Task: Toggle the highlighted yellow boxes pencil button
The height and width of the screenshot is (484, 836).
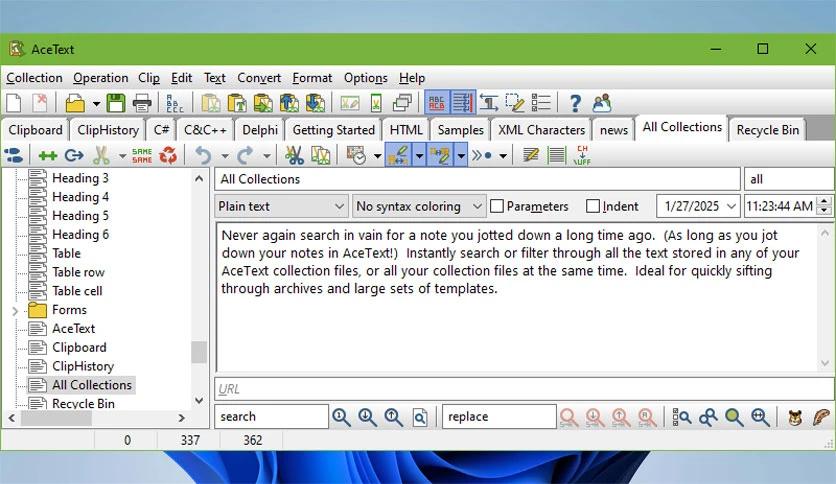Action: 440,155
